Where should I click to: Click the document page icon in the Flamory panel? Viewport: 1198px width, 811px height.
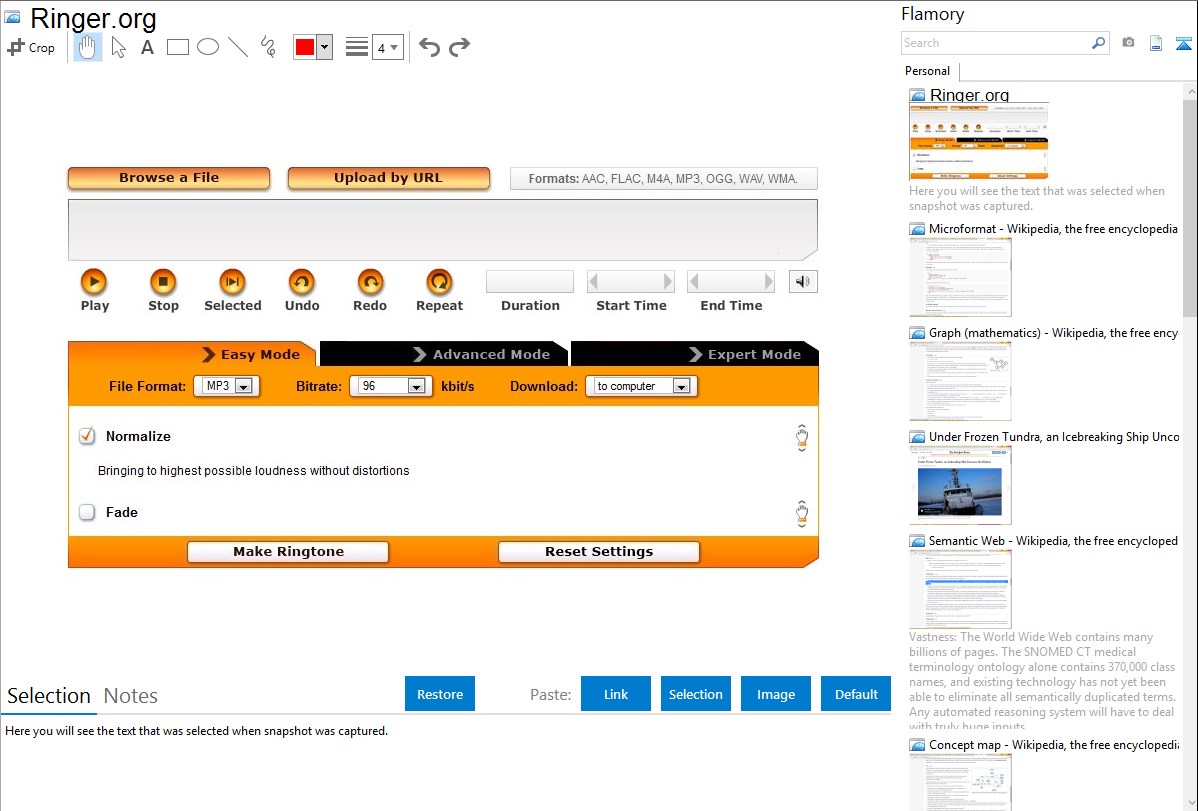click(1156, 43)
